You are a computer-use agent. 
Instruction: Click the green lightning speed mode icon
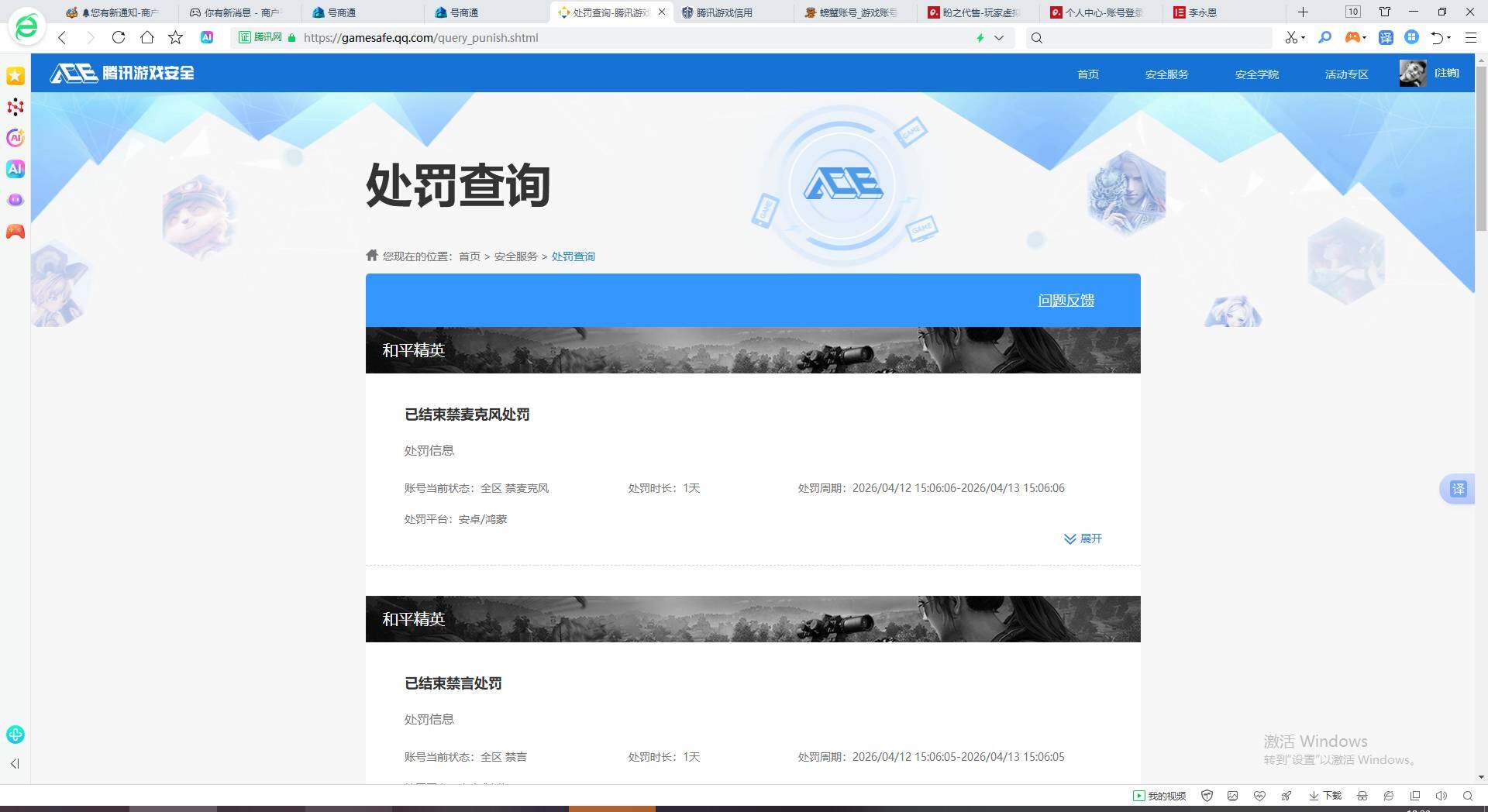(x=980, y=37)
